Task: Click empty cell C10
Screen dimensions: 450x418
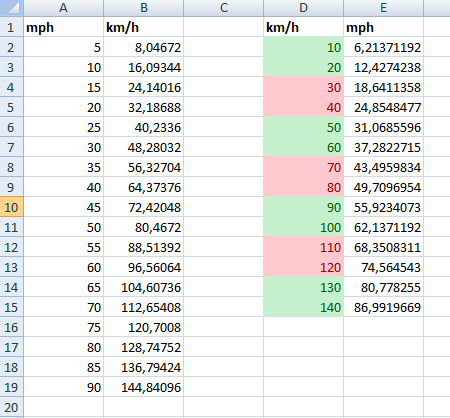Action: point(224,207)
